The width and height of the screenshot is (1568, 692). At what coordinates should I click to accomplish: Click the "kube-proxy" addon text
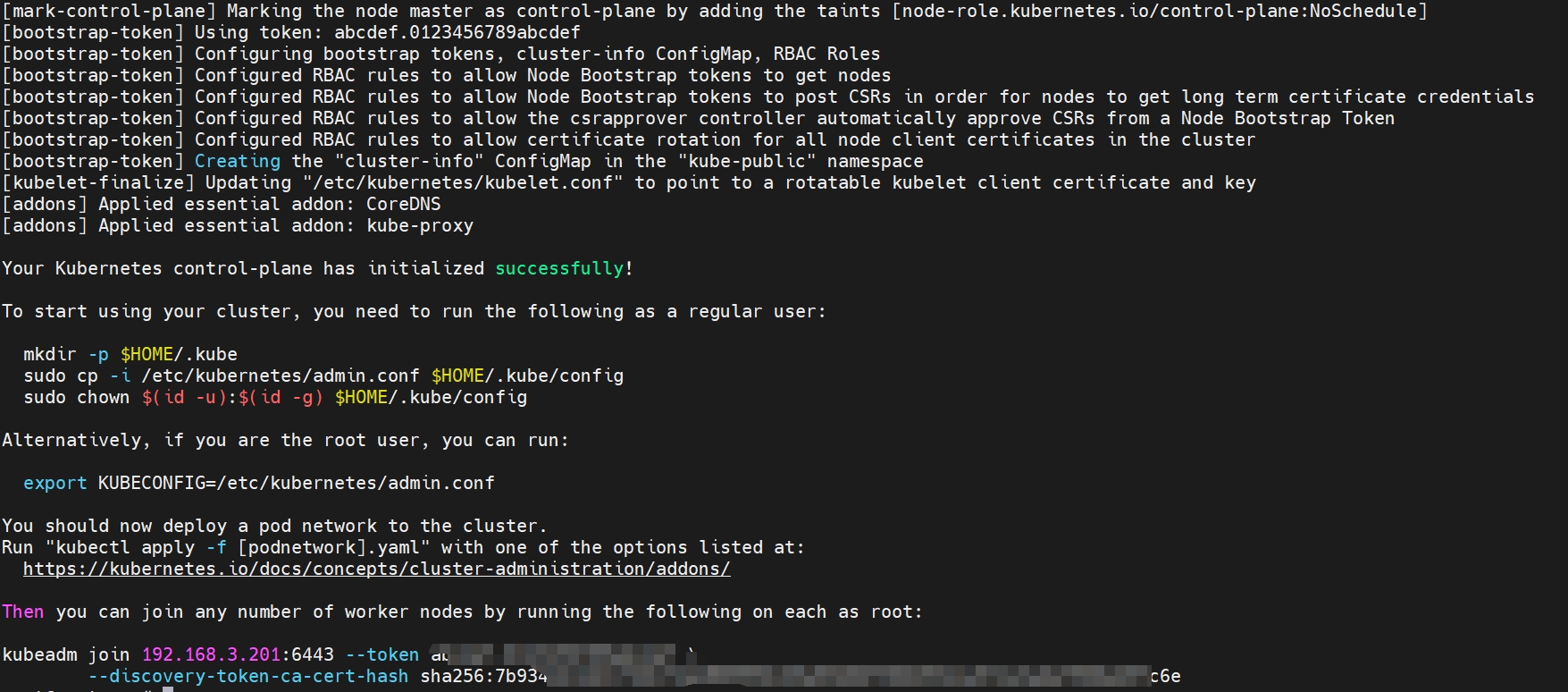(420, 225)
